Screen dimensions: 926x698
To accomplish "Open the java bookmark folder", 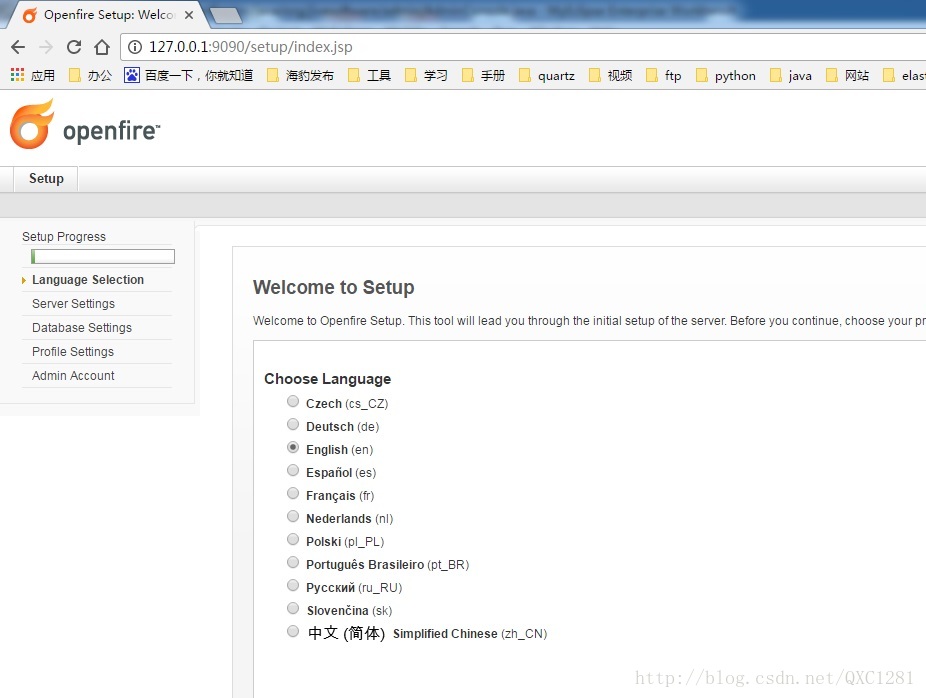I will point(791,75).
